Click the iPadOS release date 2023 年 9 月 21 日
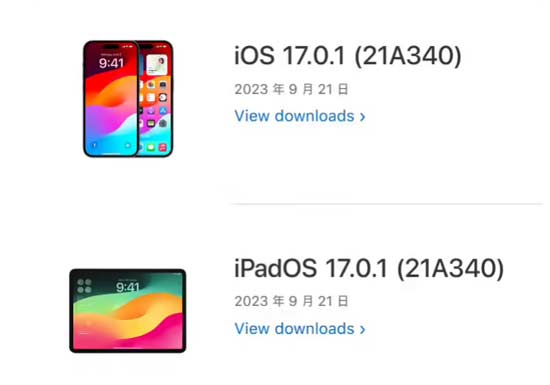This screenshot has width=550, height=385. click(x=291, y=301)
